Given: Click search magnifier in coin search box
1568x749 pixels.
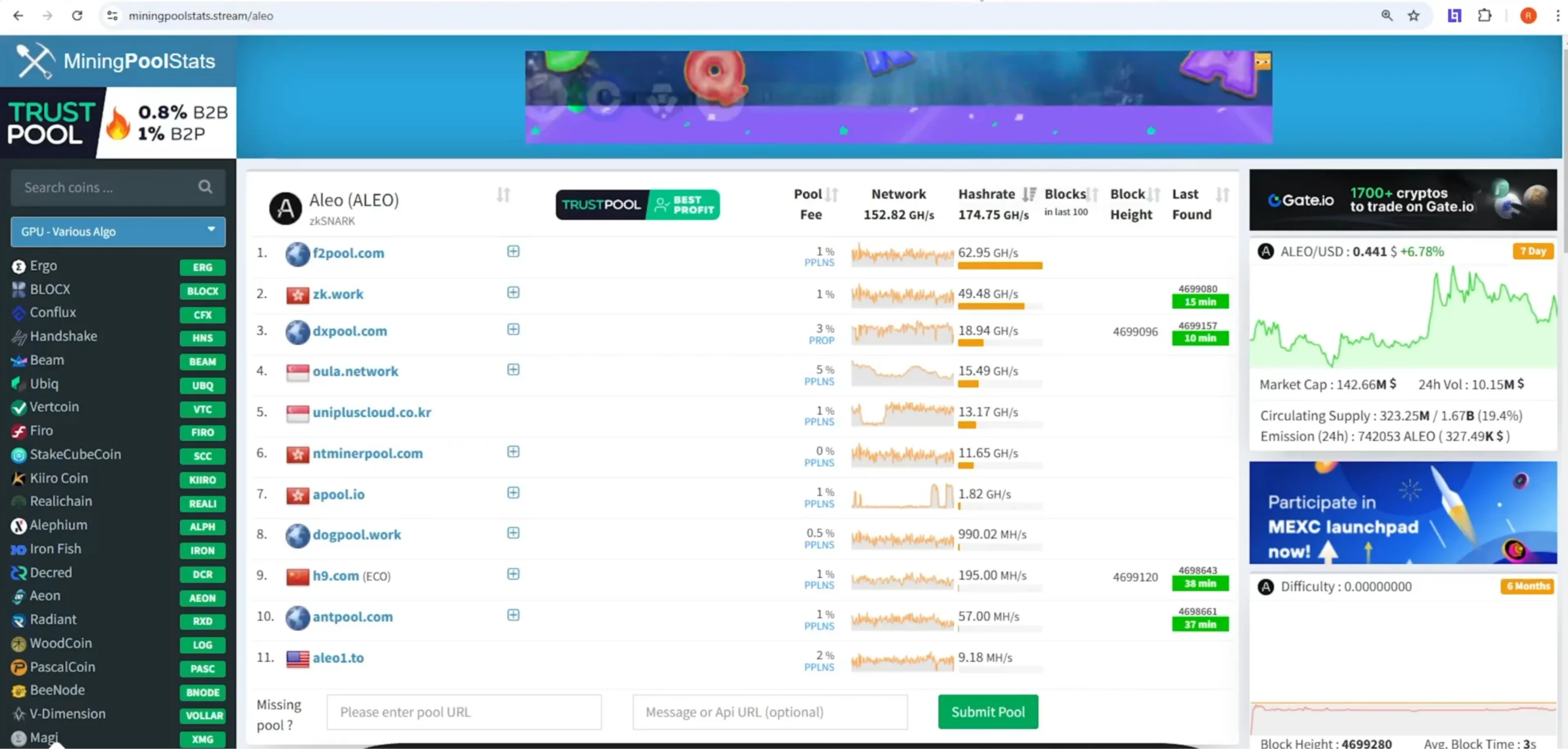Looking at the screenshot, I should pyautogui.click(x=205, y=187).
